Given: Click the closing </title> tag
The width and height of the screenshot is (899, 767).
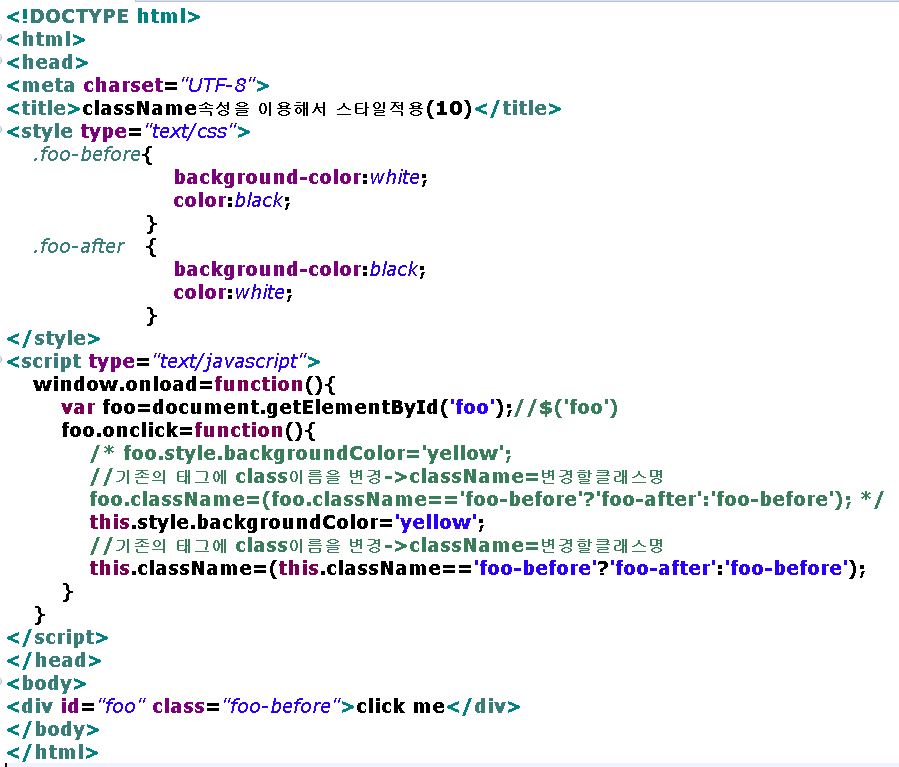Looking at the screenshot, I should 518,108.
